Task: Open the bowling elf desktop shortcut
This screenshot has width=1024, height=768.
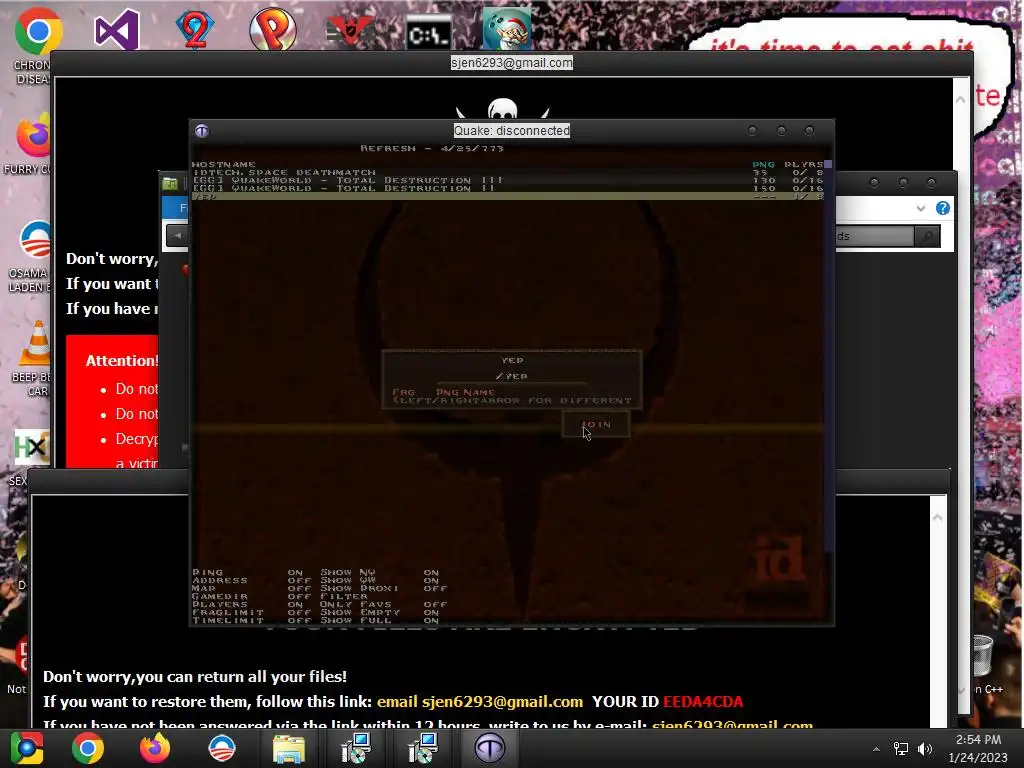Action: tap(507, 29)
